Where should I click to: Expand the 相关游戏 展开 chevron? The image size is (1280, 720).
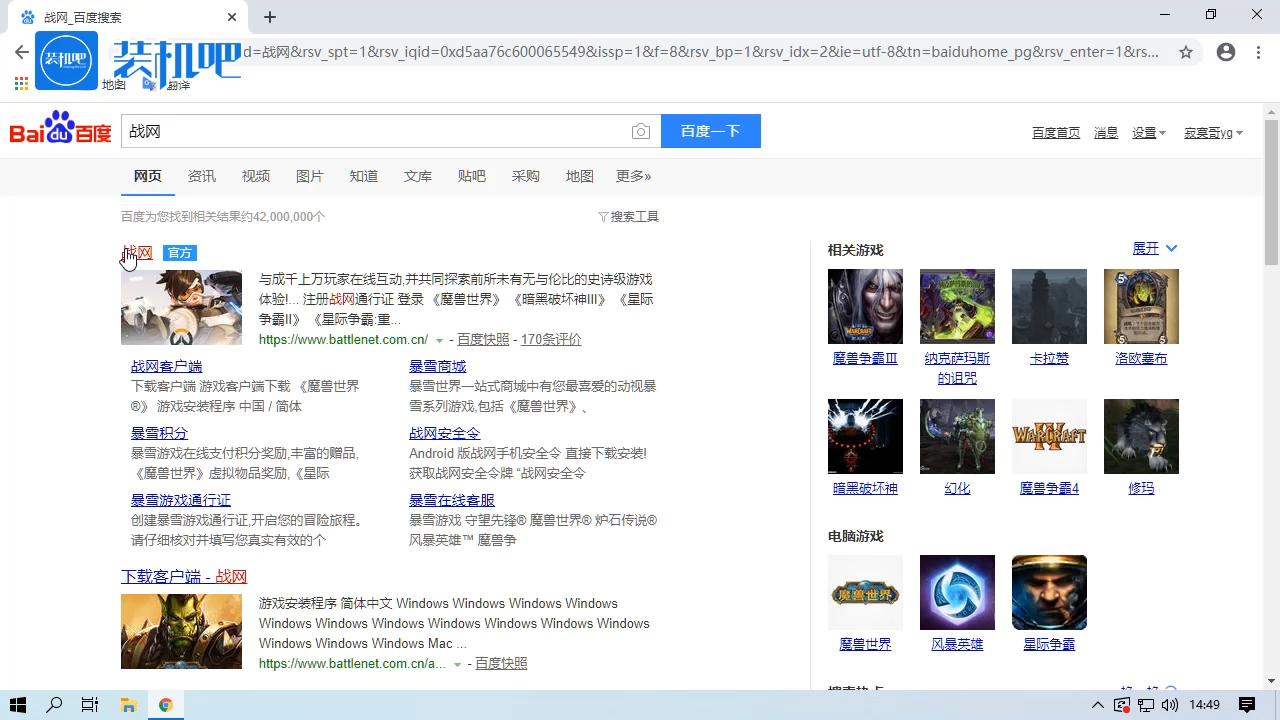1171,248
